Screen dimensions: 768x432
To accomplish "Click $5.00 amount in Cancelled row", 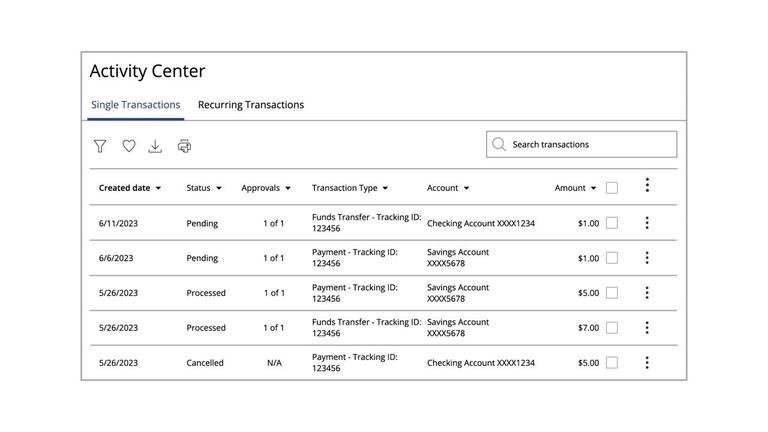I will coord(588,363).
